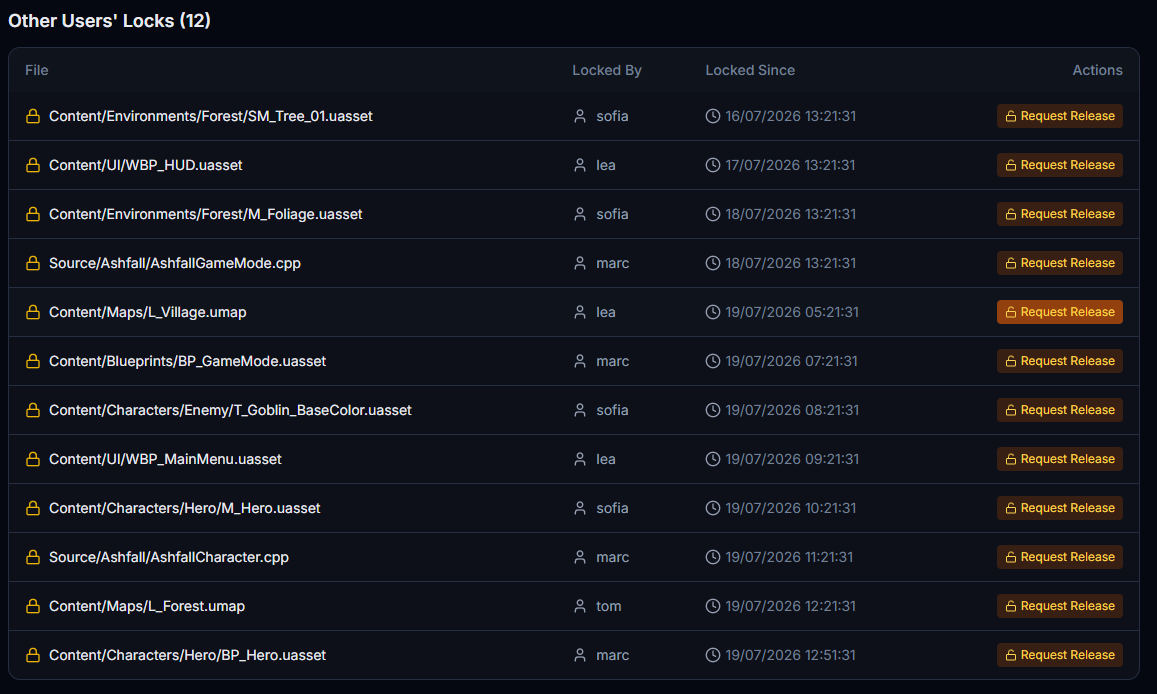The height and width of the screenshot is (694, 1157).
Task: Click lock icon beside M_Hero.uasset
Action: pyautogui.click(x=32, y=508)
